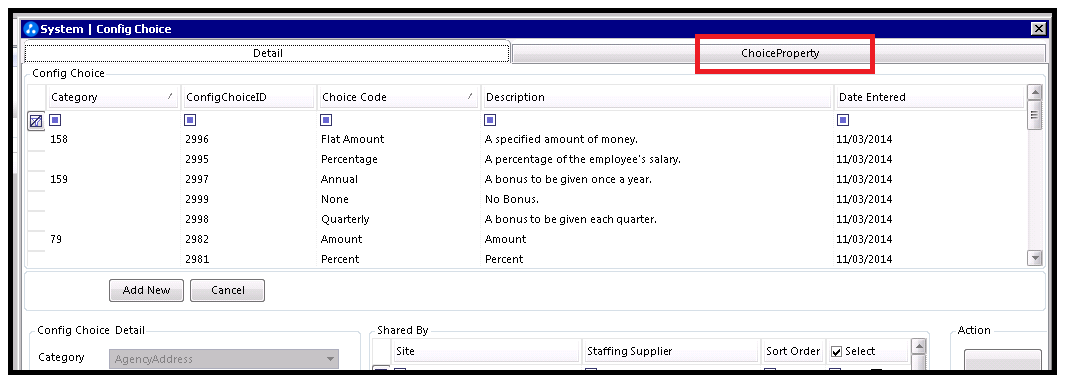Click the Add New button
The image size is (1065, 379).
[x=147, y=290]
